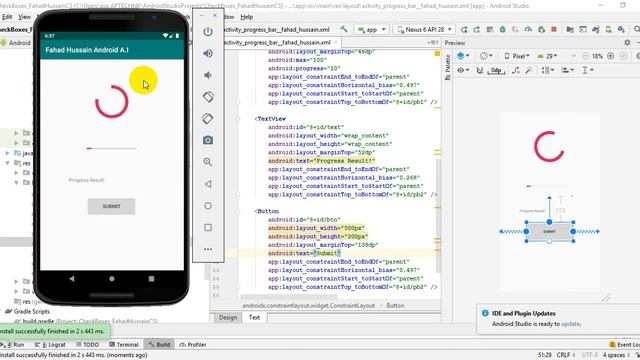The width and height of the screenshot is (640, 360).
Task: Open the Palette side panel
Action: click(x=447, y=67)
